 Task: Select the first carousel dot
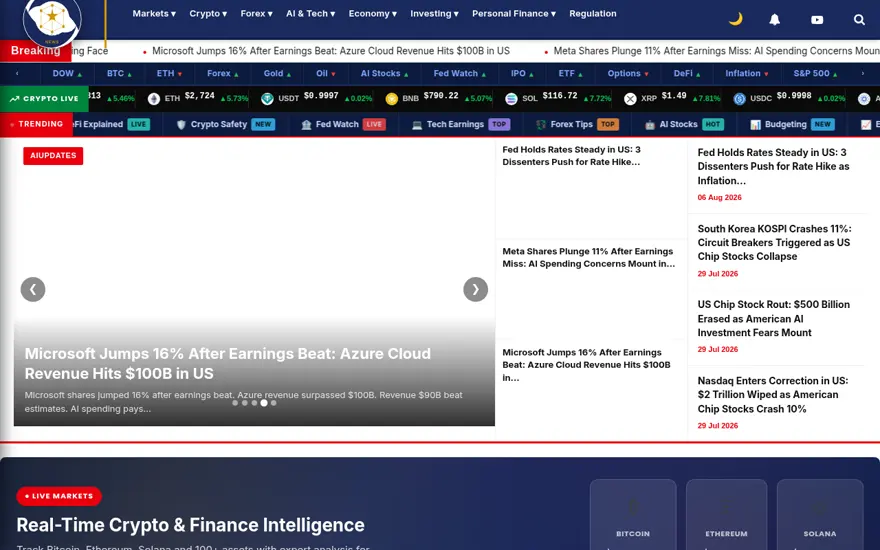[235, 403]
